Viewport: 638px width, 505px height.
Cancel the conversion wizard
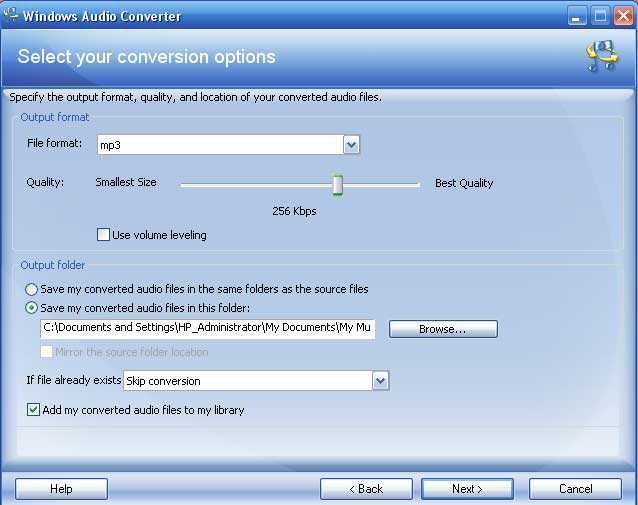pos(575,489)
